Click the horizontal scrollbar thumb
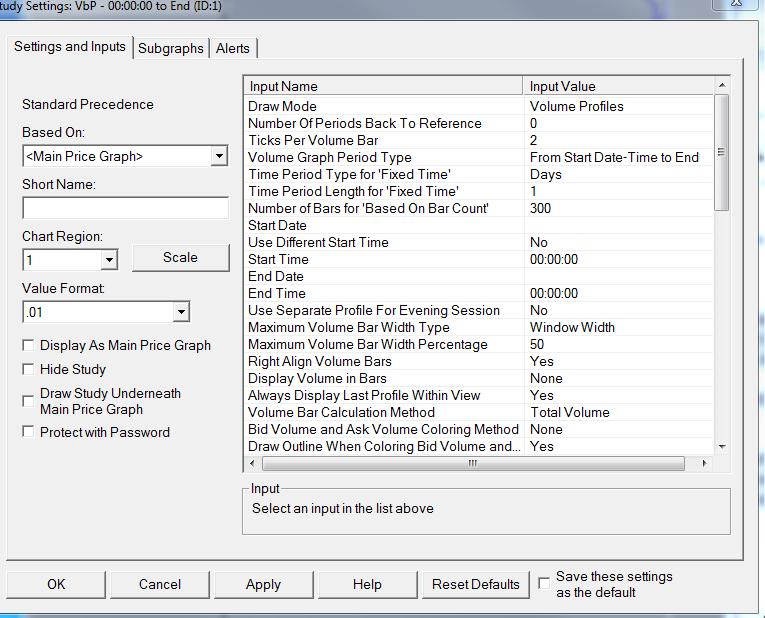This screenshot has height=618, width=765. [x=473, y=463]
